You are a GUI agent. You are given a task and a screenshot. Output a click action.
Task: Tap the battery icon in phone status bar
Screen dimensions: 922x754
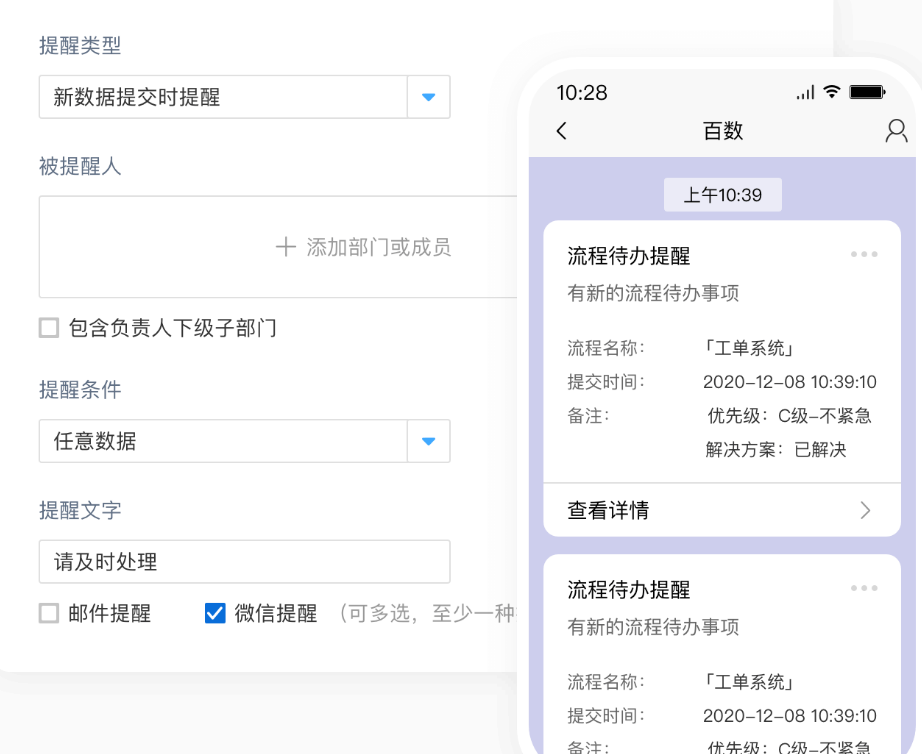click(867, 93)
